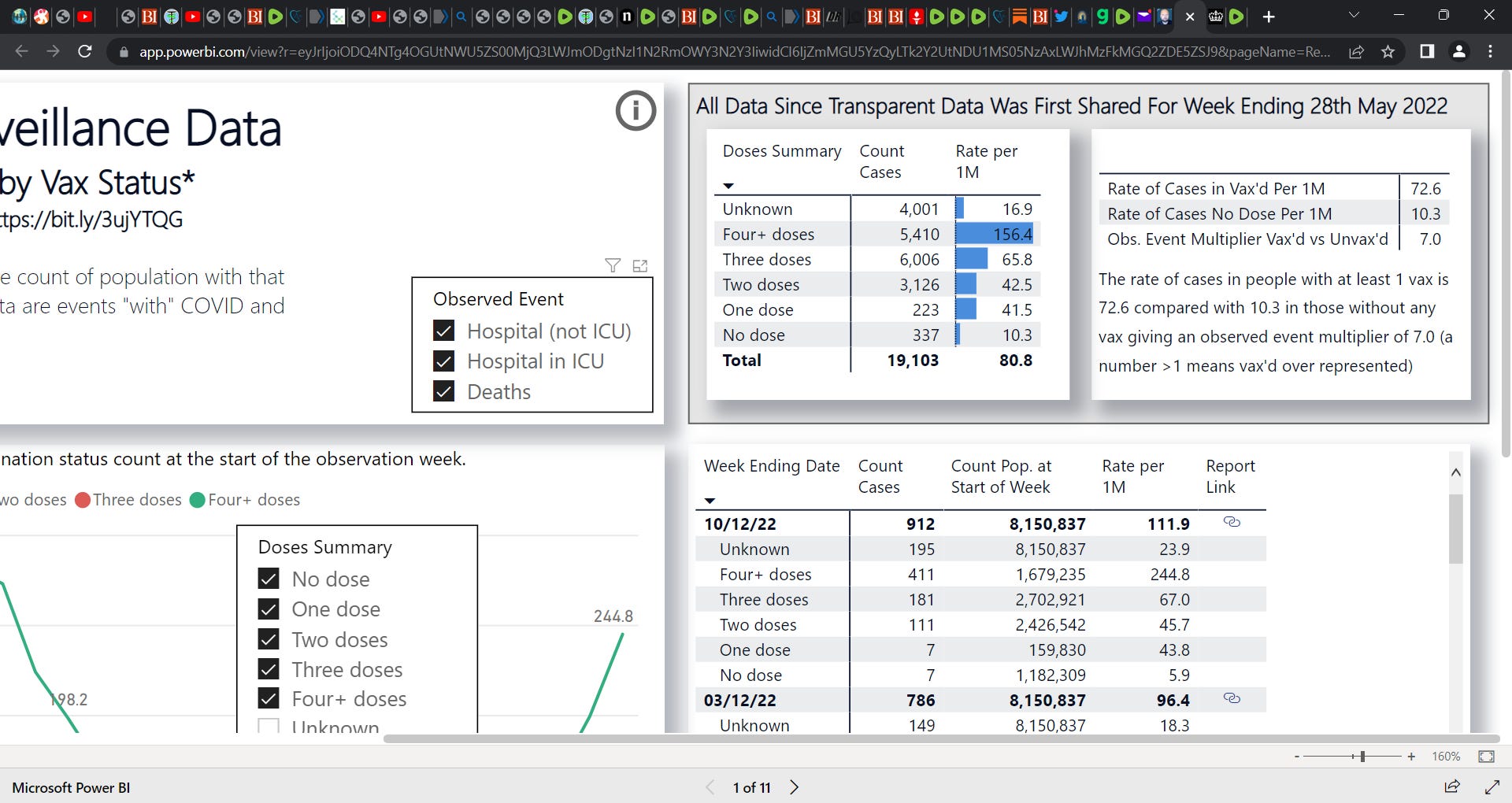Sort weekly table by Report Link header

tap(1230, 476)
